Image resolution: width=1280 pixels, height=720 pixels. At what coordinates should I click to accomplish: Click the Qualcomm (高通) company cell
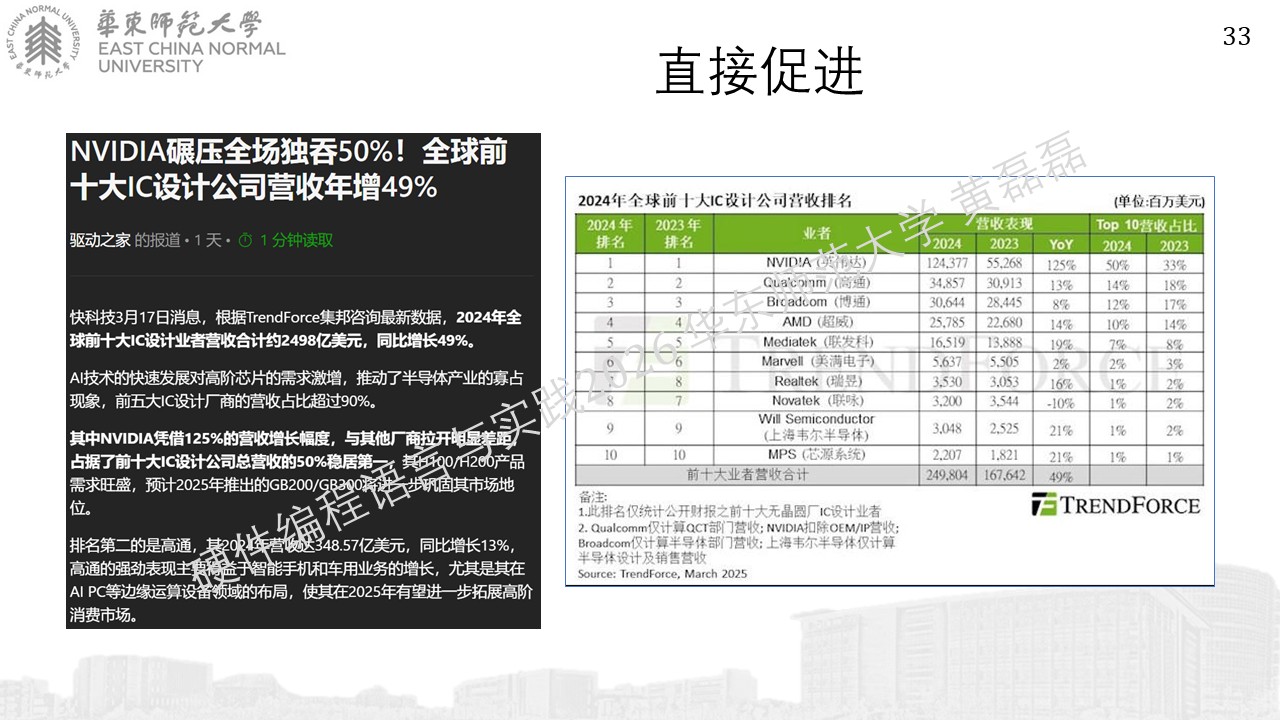[816, 283]
